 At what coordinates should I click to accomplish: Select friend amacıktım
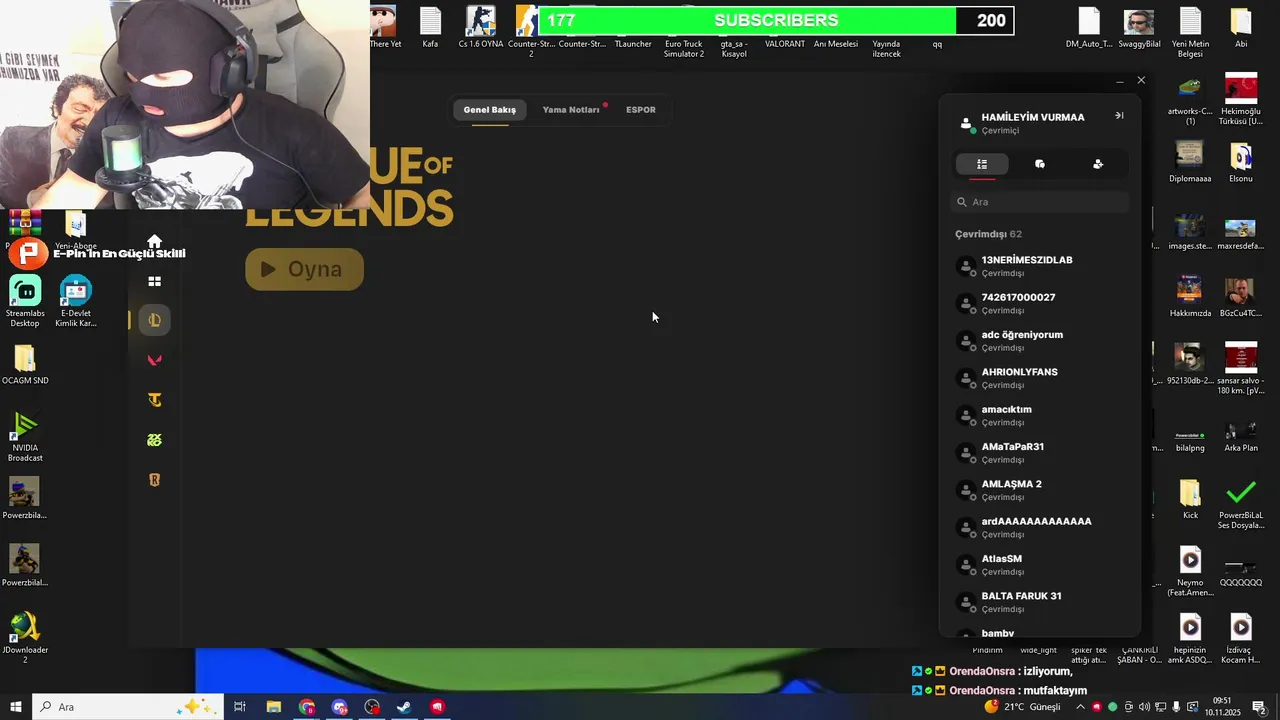pyautogui.click(x=1040, y=416)
